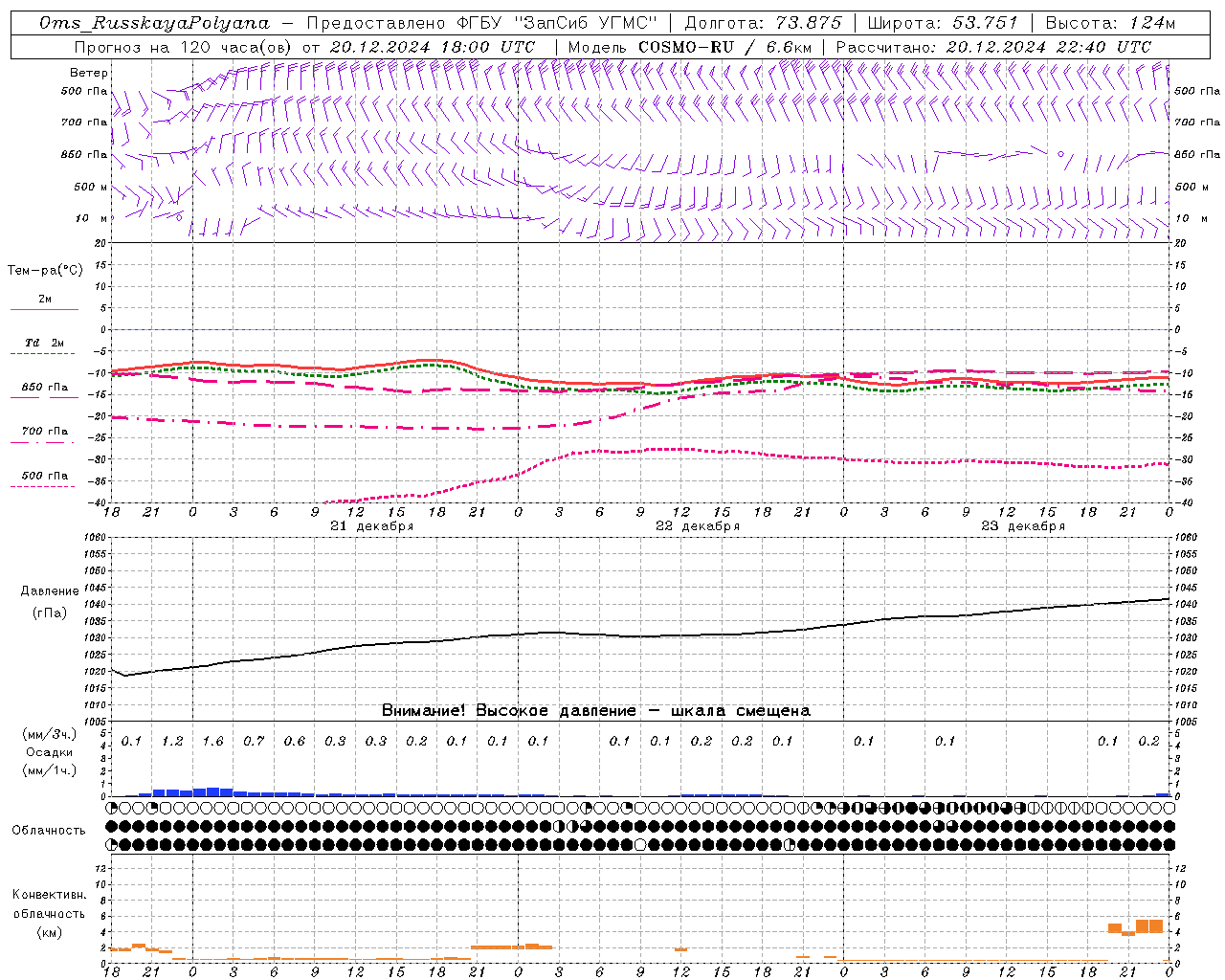This screenshot has width=1225, height=980.
Task: Click the precipitation value '1.6'
Action: [x=212, y=742]
